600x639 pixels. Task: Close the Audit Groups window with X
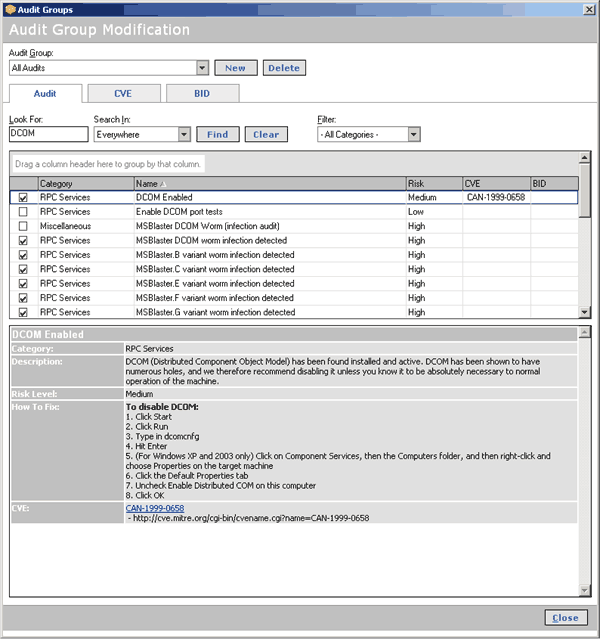(587, 9)
